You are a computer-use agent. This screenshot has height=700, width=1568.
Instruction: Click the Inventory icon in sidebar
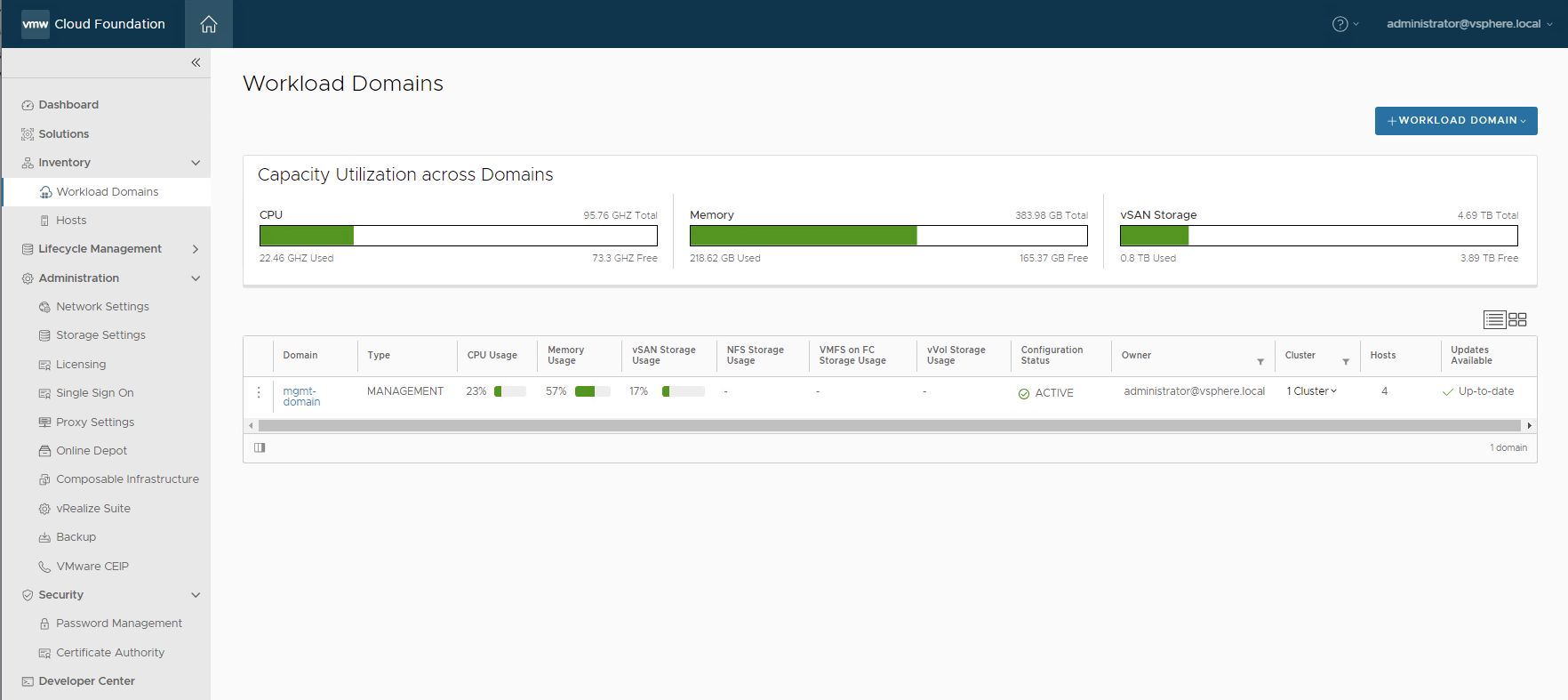point(28,163)
